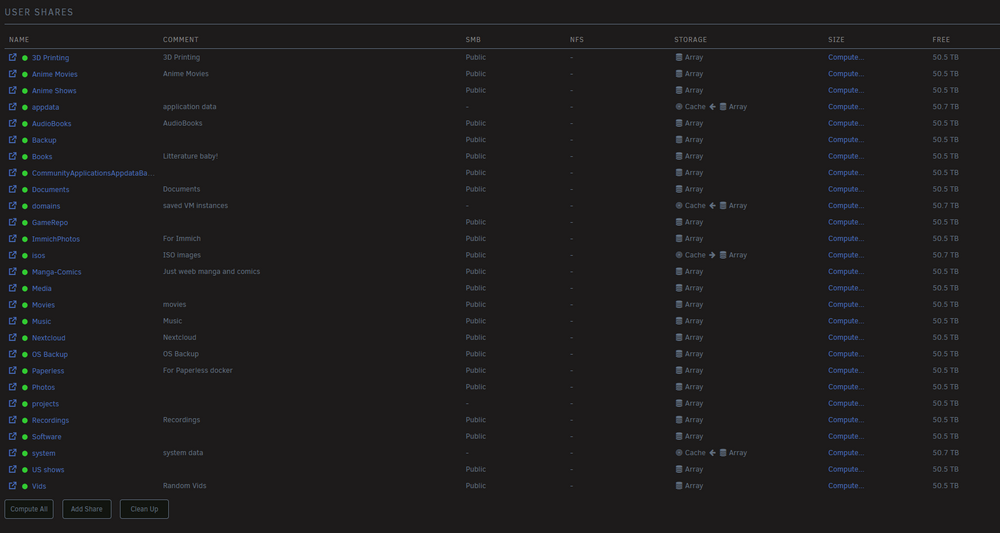Click the 'Random Vids' comment text
1000x533 pixels.
click(184, 486)
